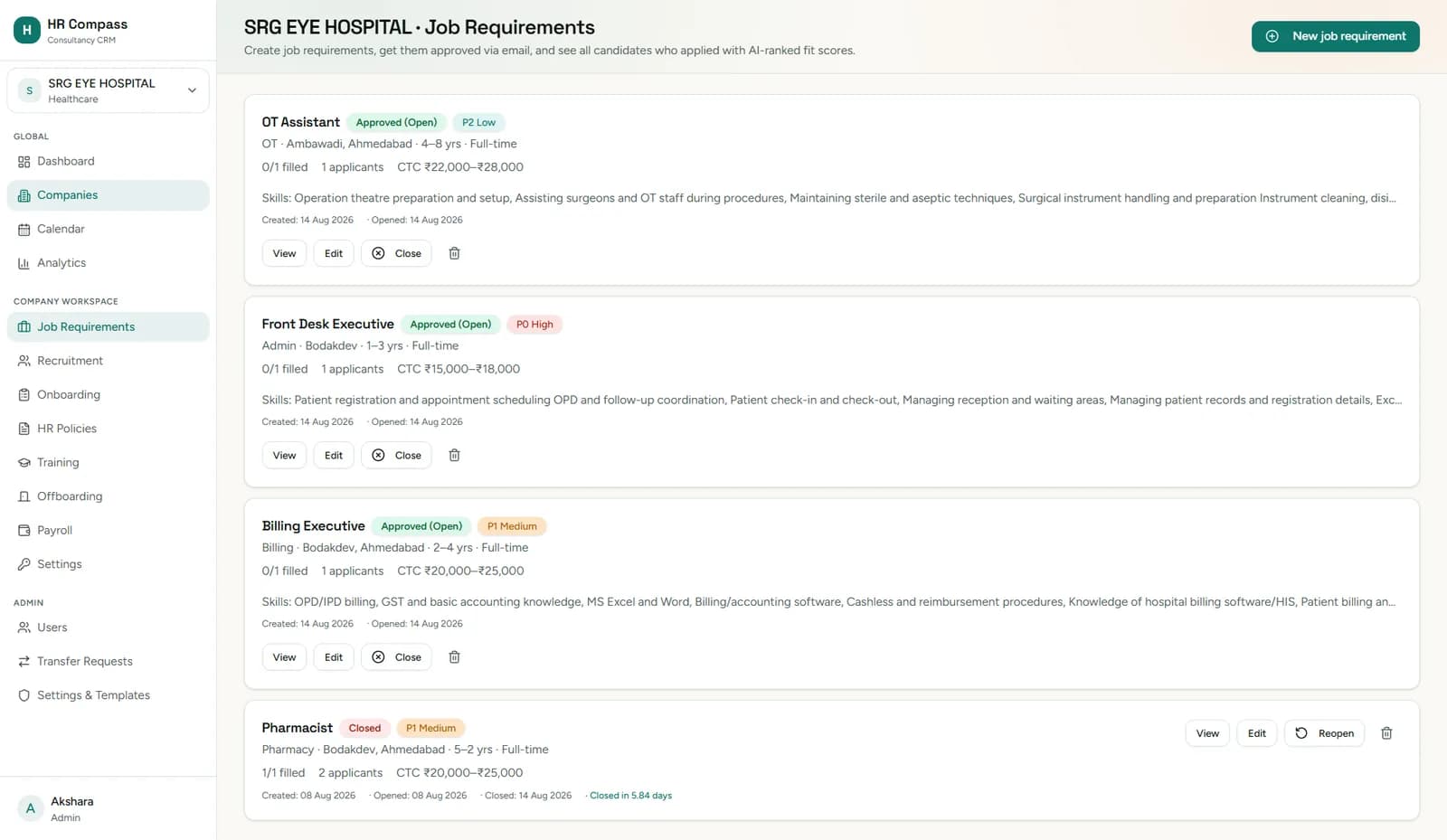Click the P0 High priority badge

[534, 325]
